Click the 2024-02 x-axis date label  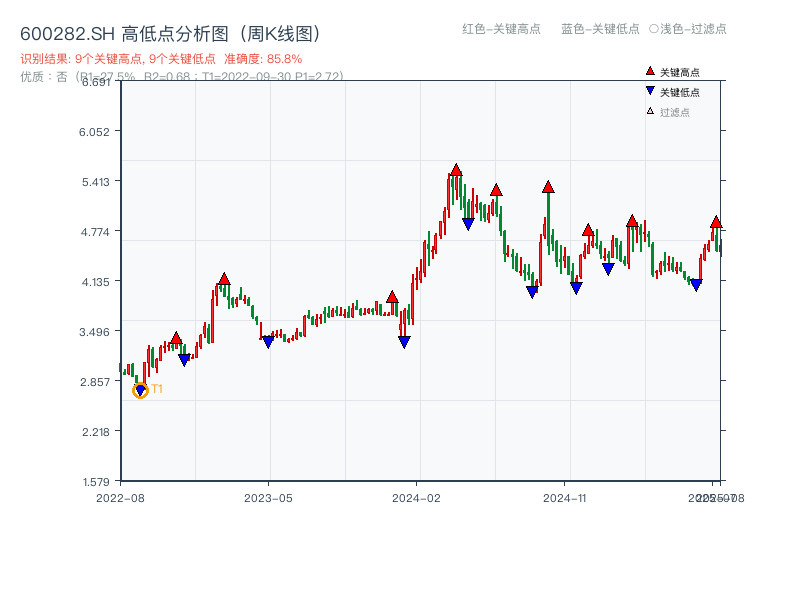(417, 497)
